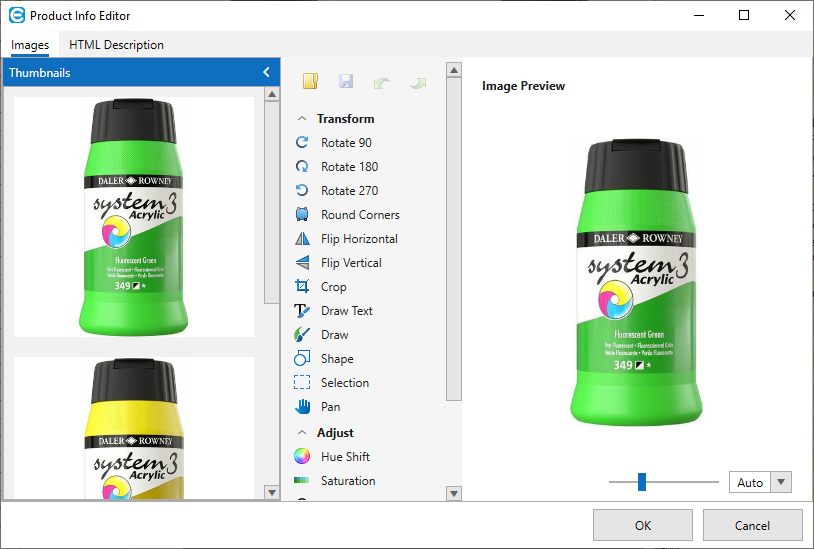Switch to the HTML Description tab
Viewport: 814px width, 549px height.
pos(116,45)
